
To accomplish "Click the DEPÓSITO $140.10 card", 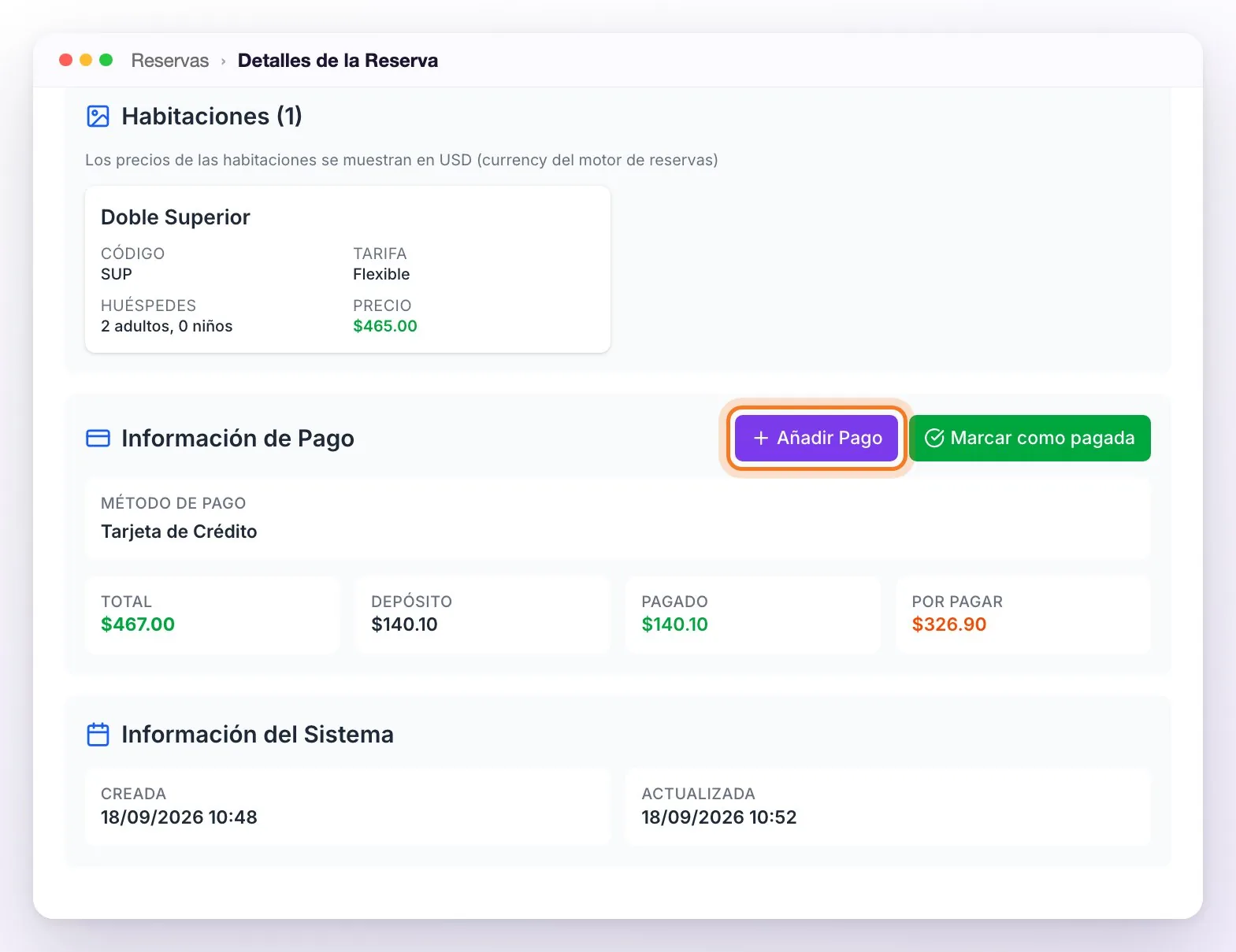I will 483,614.
